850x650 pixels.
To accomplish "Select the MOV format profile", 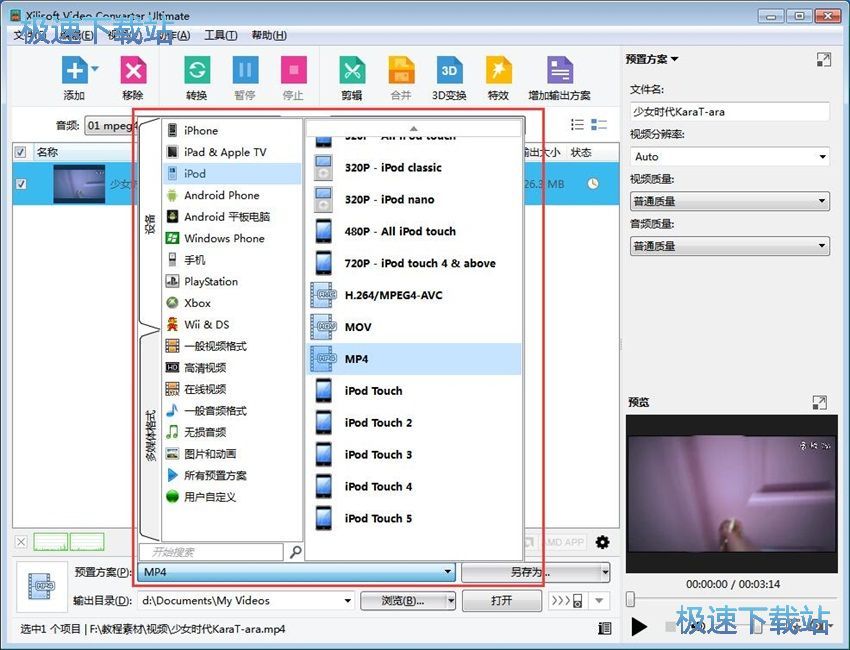I will 414,327.
